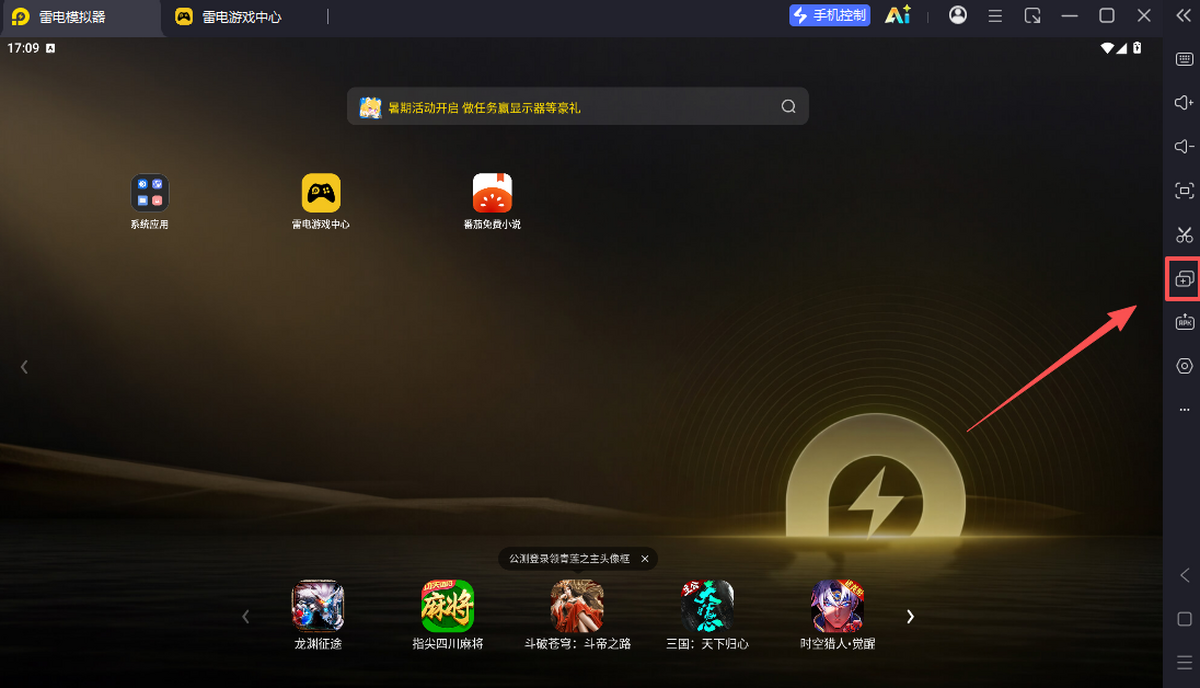The image size is (1200, 688).
Task: Open the AI assistant icon
Action: pyautogui.click(x=898, y=16)
